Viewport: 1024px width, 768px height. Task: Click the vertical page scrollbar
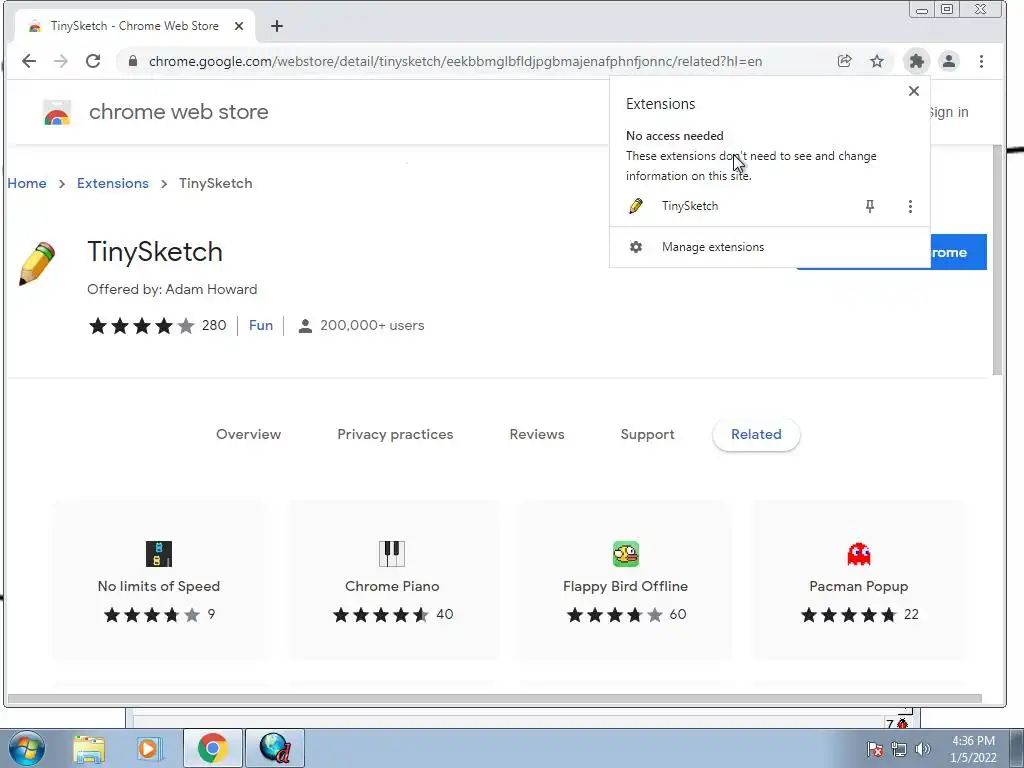coord(997,260)
